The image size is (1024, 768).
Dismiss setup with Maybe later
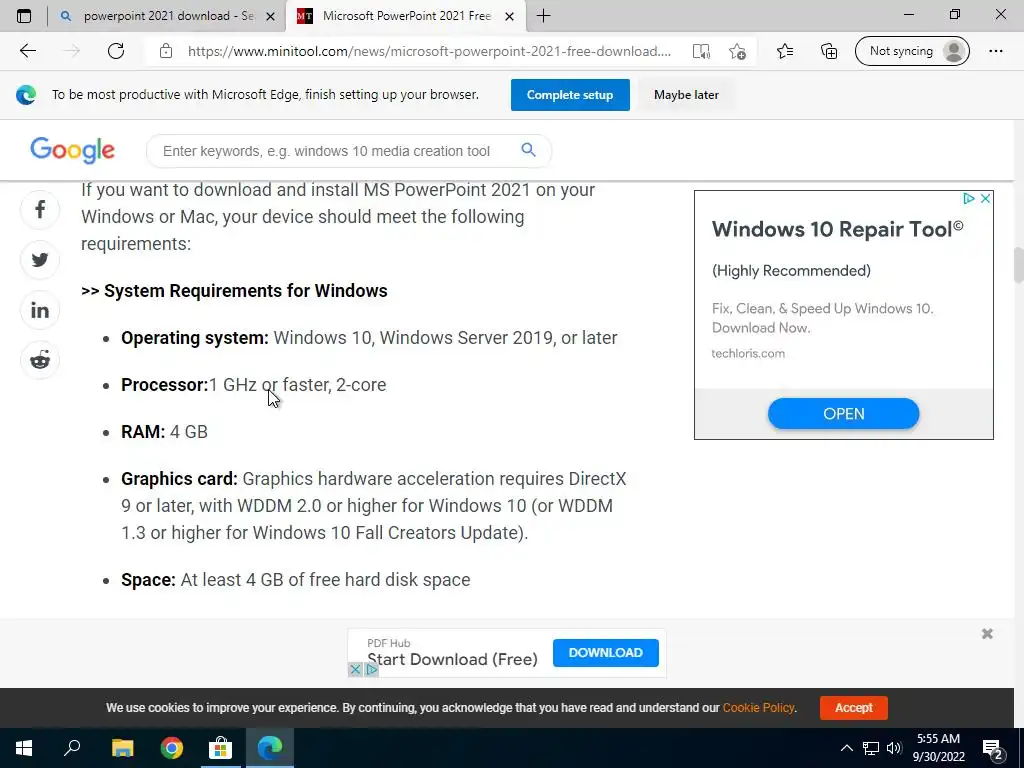(x=686, y=95)
